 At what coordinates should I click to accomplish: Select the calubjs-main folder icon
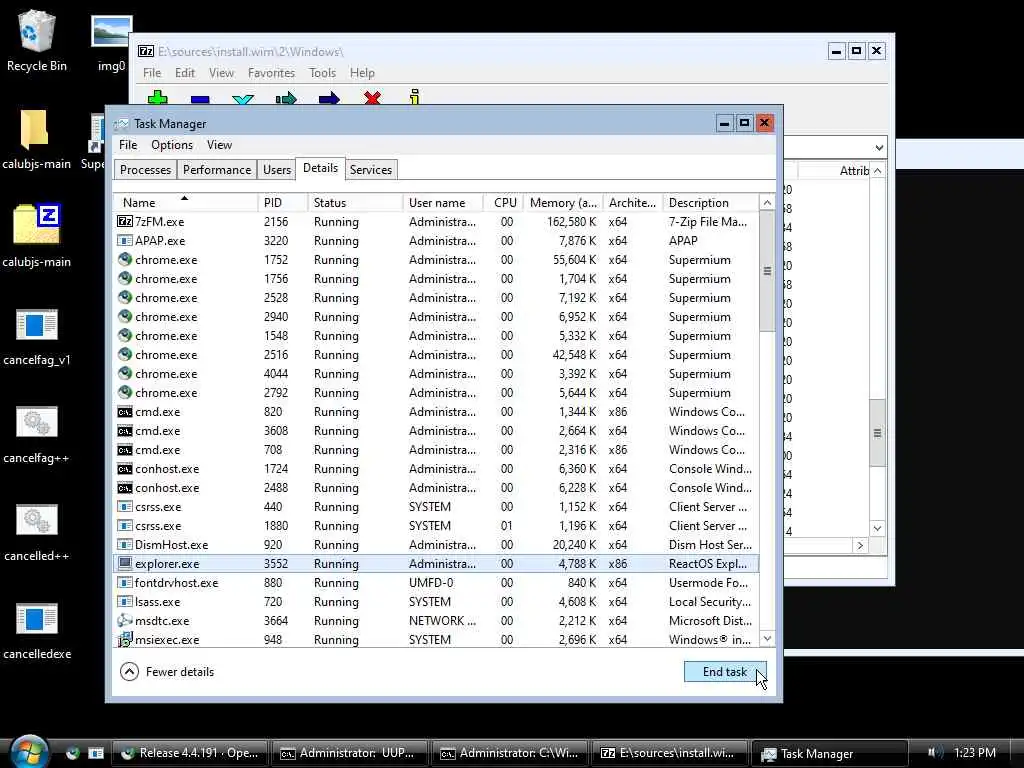(37, 139)
